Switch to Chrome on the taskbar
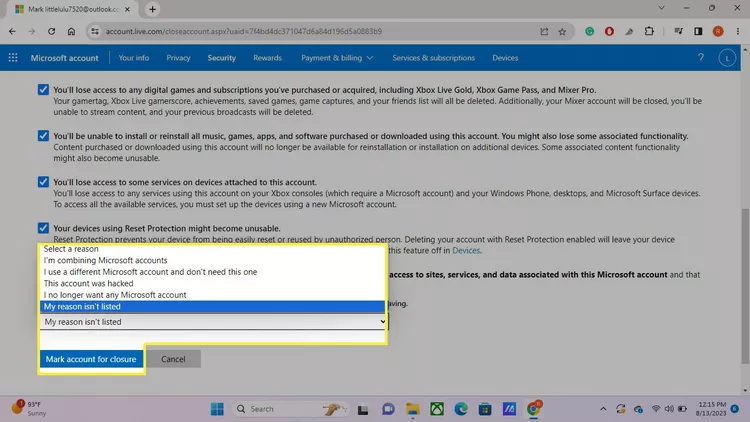750x422 pixels. (x=533, y=409)
